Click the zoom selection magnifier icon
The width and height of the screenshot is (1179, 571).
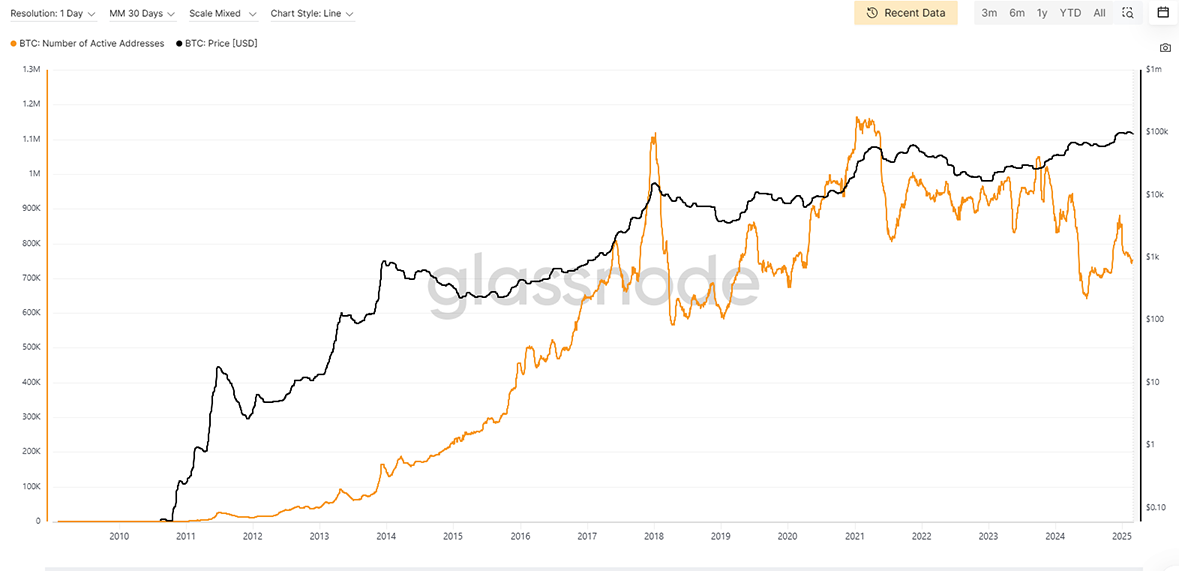point(1127,13)
